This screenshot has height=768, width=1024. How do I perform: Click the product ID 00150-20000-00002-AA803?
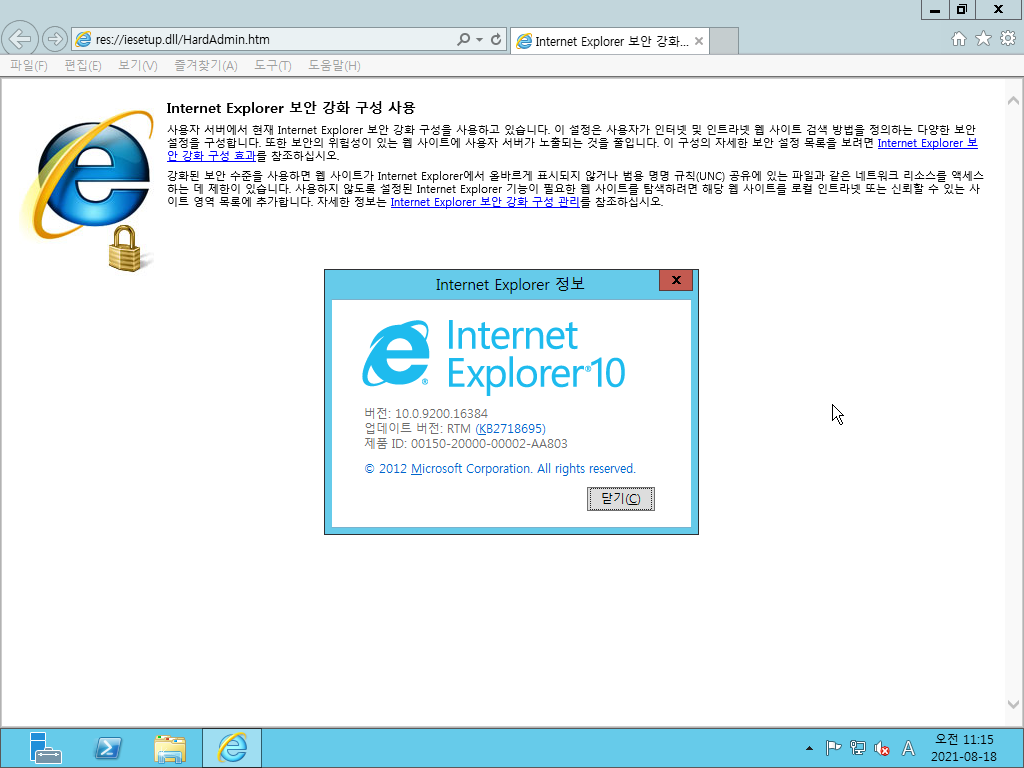(x=488, y=443)
